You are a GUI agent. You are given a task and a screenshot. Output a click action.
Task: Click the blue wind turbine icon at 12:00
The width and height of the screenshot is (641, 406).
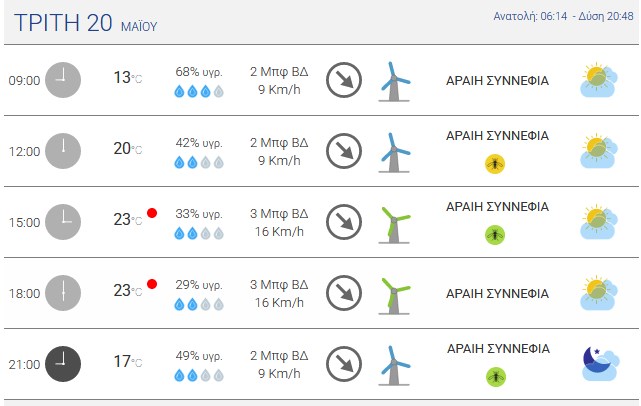(394, 152)
